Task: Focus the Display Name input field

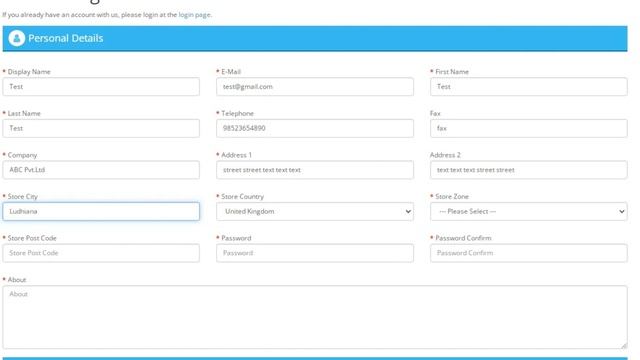Action: point(101,87)
